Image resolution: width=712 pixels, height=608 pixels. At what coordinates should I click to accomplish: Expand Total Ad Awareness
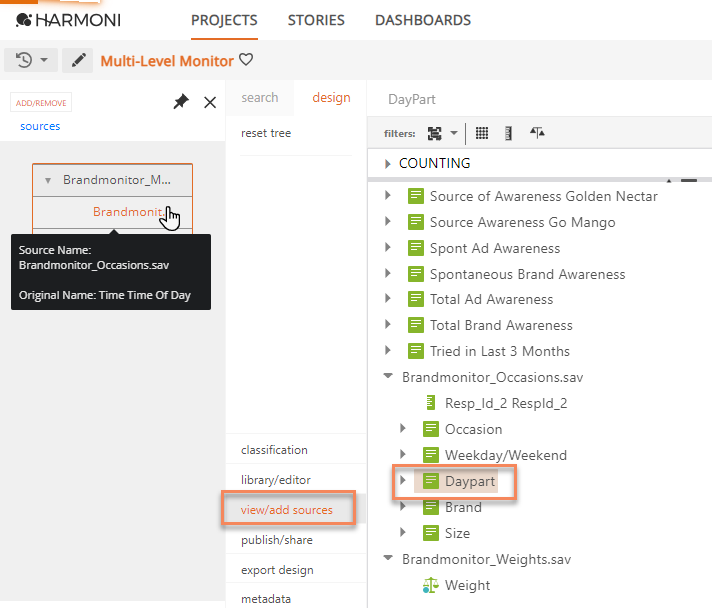point(387,299)
